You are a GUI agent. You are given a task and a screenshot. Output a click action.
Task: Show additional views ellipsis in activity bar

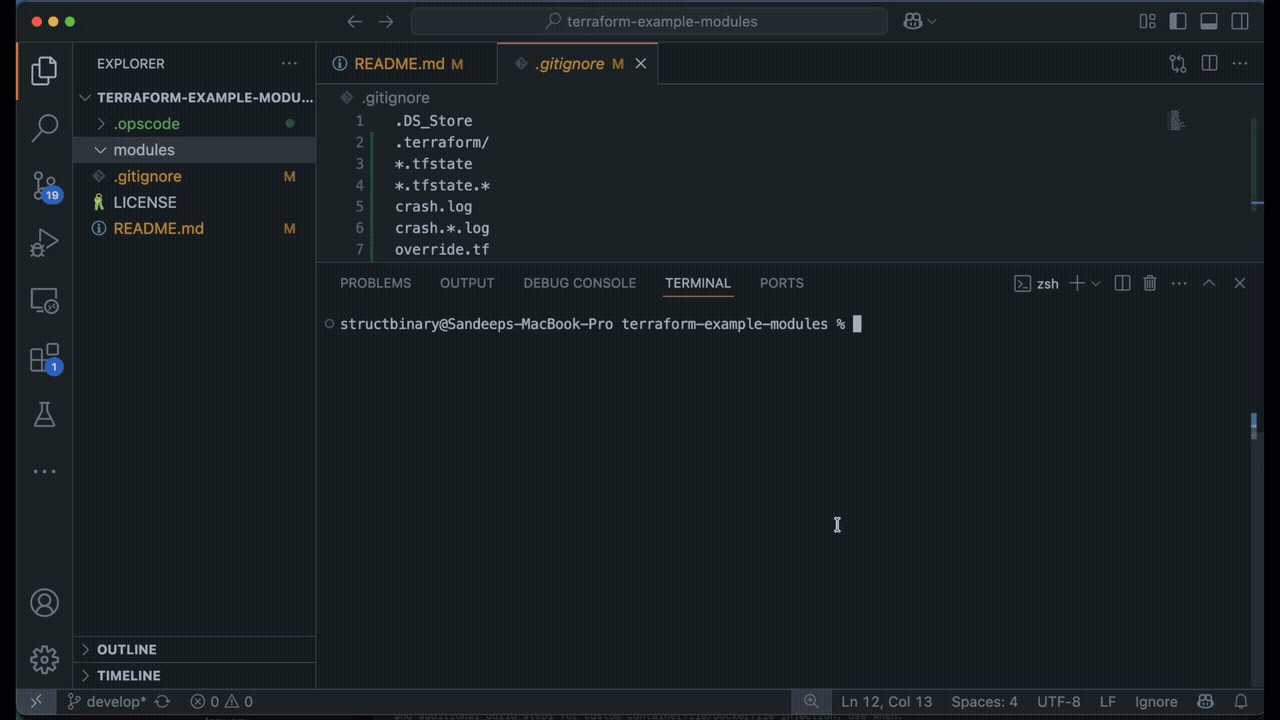tap(44, 471)
